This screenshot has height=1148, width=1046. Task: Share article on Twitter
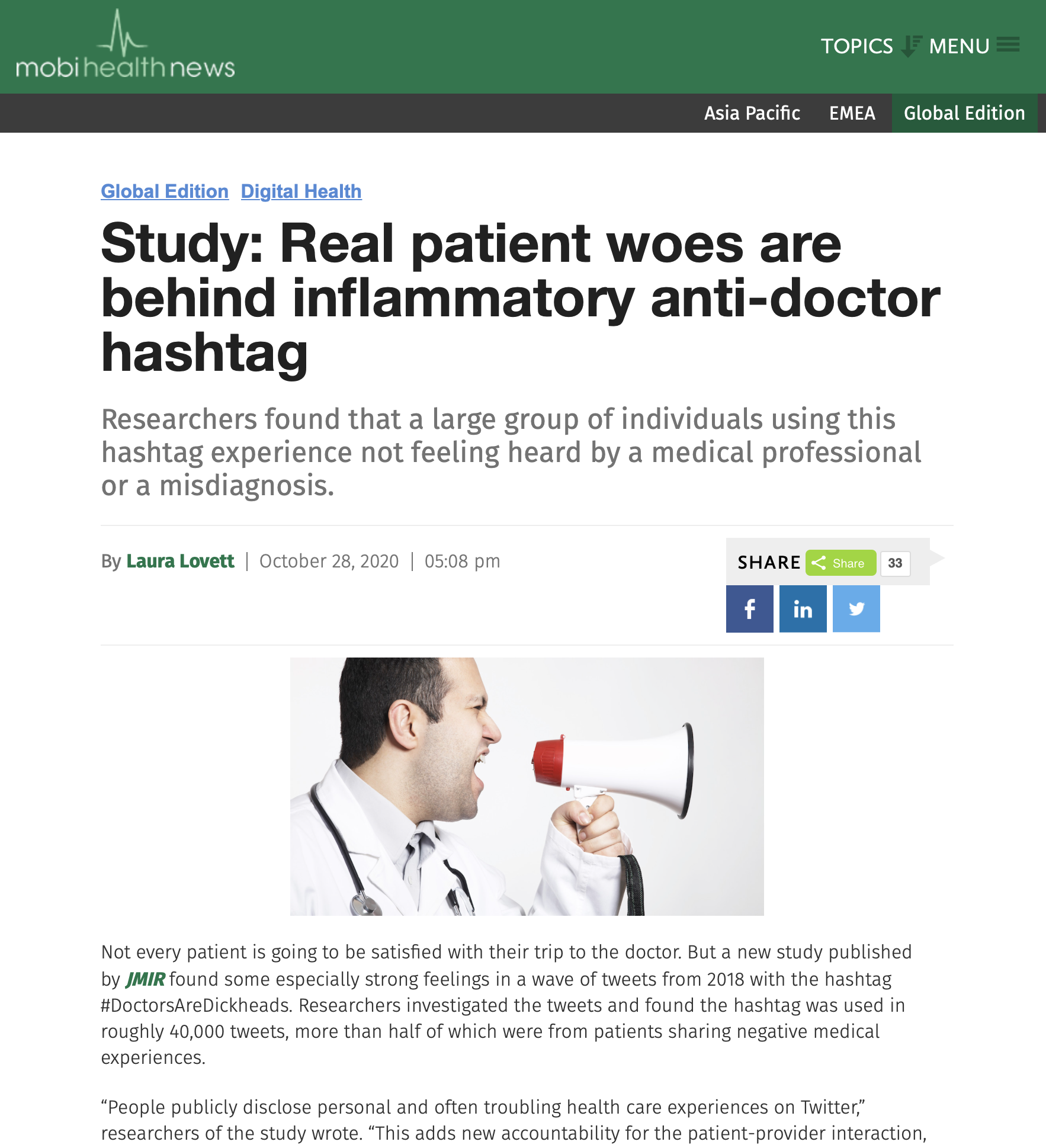[856, 609]
